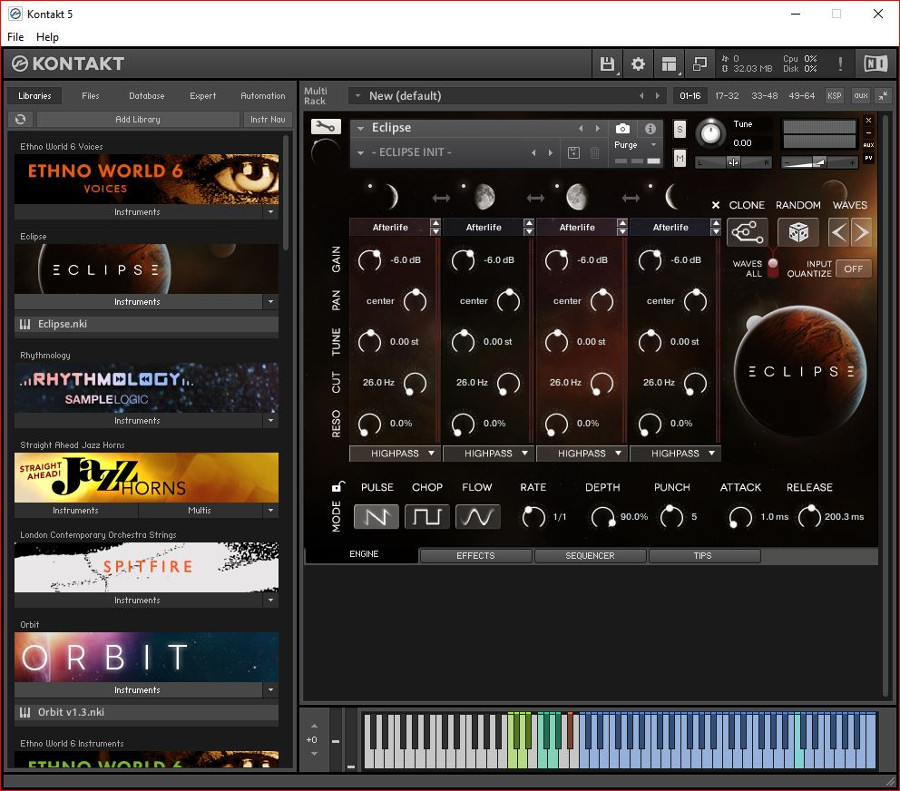900x791 pixels.
Task: Open Eclipse instrument name dropdown arrow
Action: (x=360, y=129)
